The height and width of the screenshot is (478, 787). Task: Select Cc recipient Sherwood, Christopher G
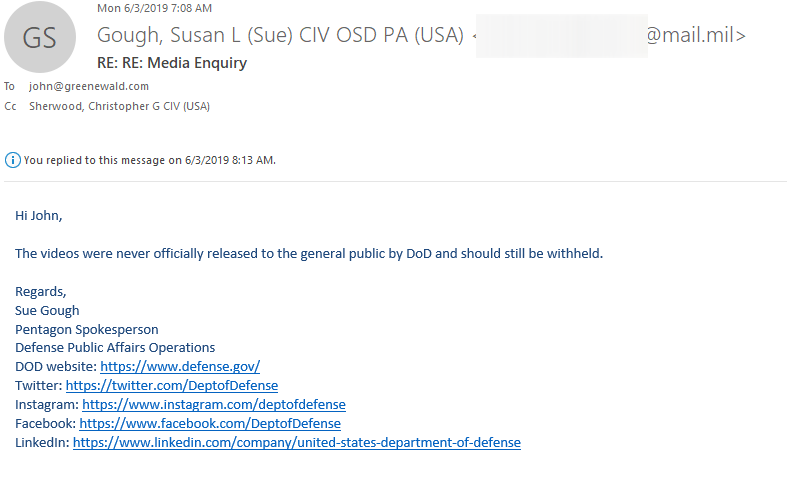pos(119,106)
